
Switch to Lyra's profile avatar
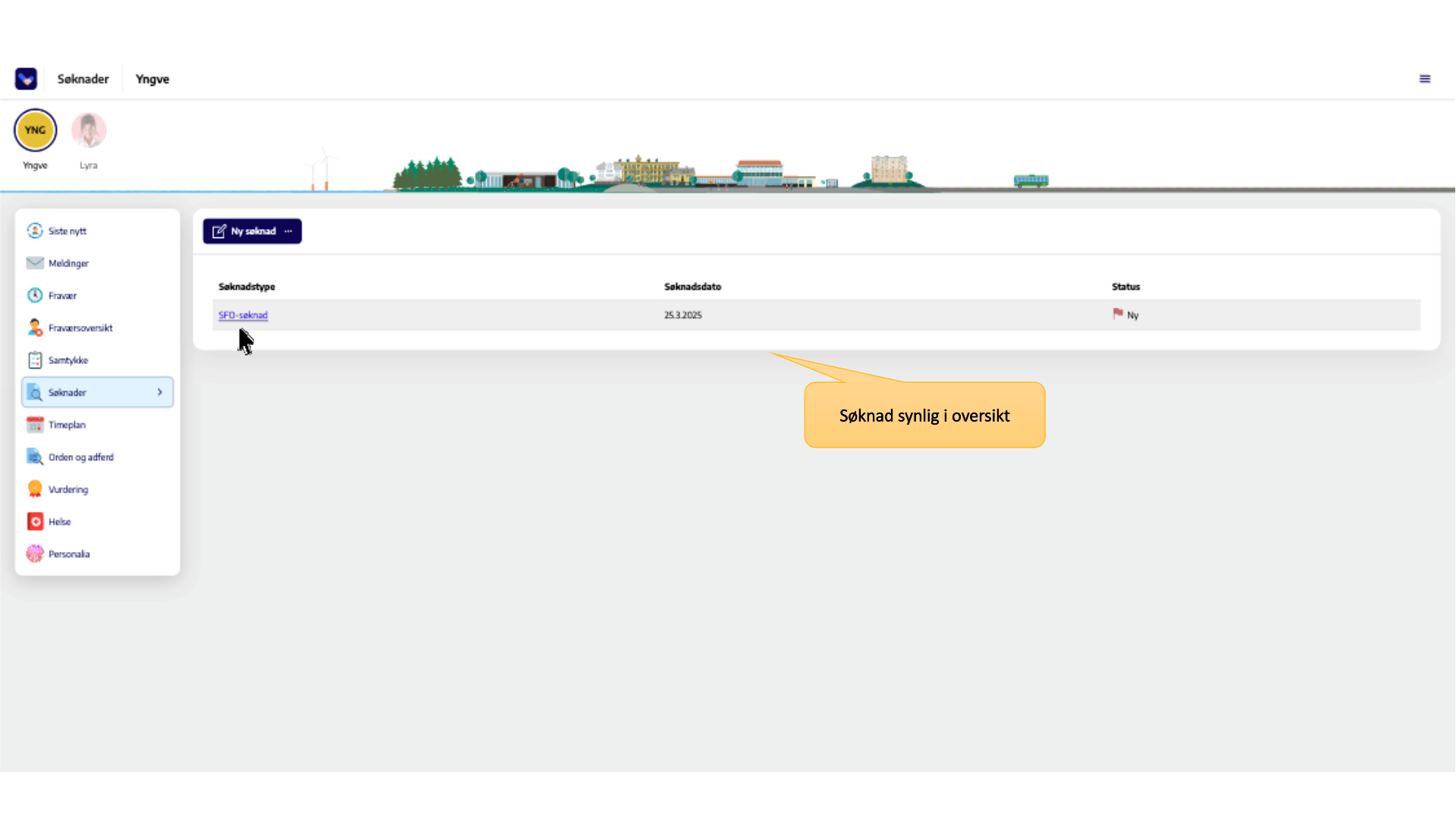click(89, 130)
